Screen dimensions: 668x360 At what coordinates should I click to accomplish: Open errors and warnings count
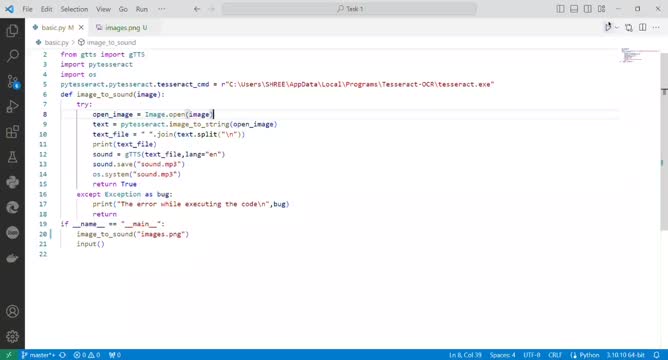tap(86, 355)
